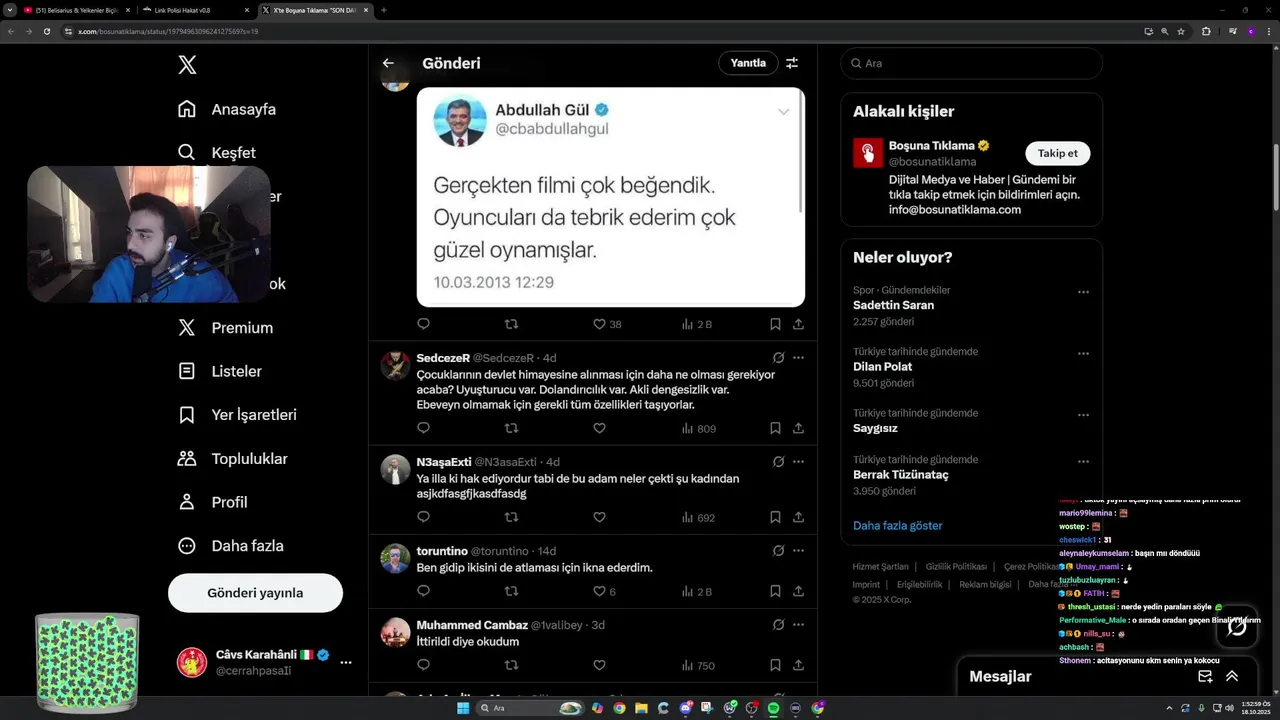Like the post with 38 likes
Screen dimensions: 1280x720
pyautogui.click(x=607, y=324)
